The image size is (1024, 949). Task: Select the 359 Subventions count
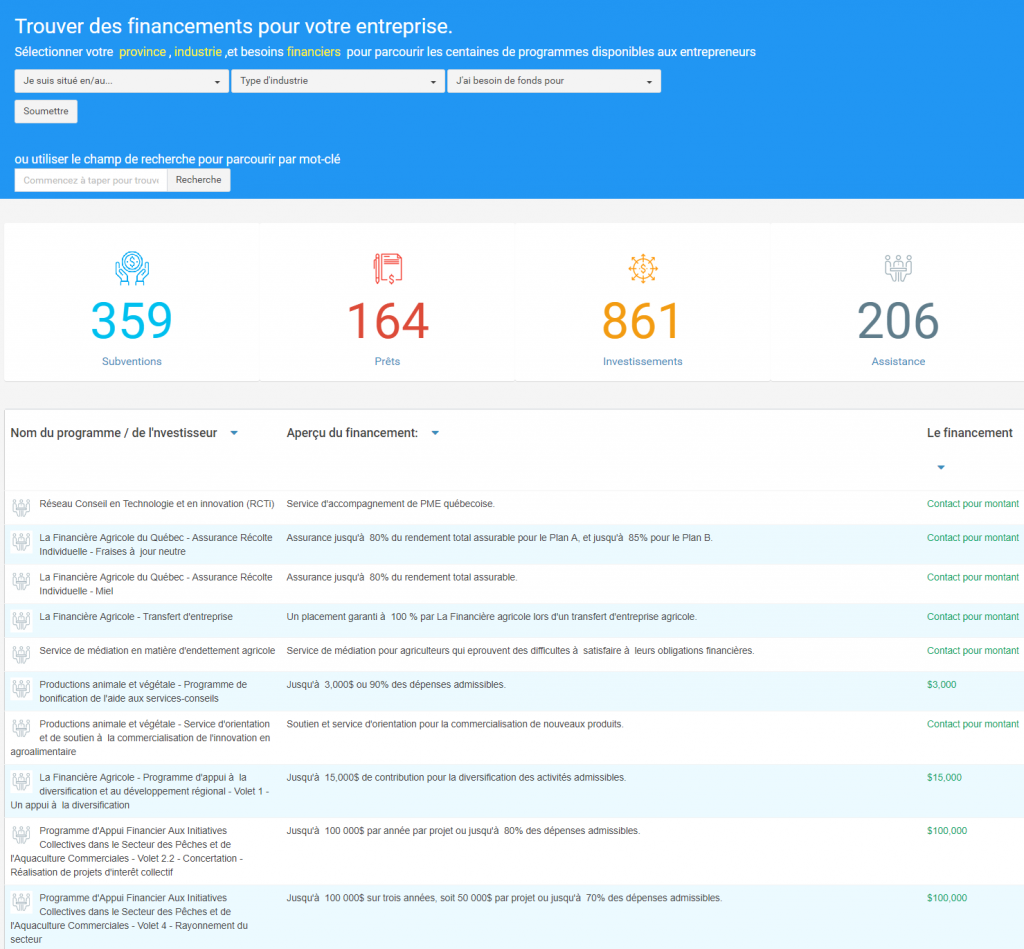[132, 321]
